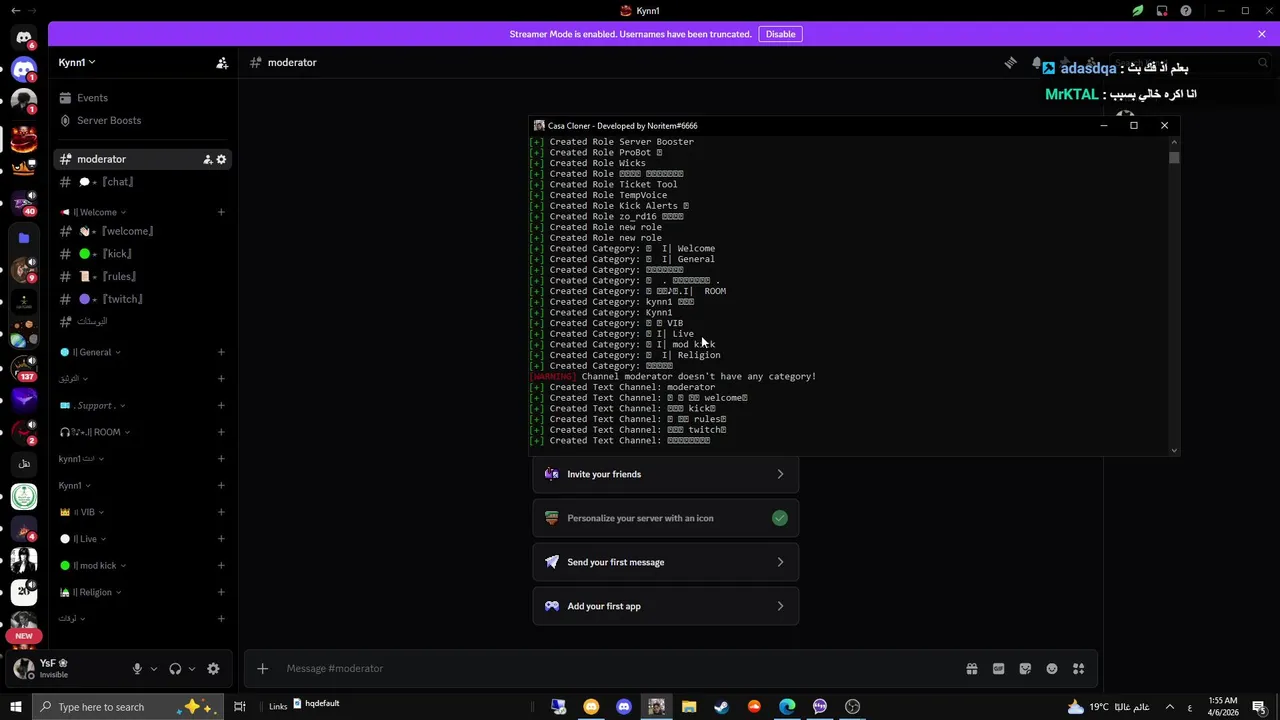1280x720 pixels.
Task: Open Threads icon in moderator channel header
Action: pyautogui.click(x=1010, y=62)
